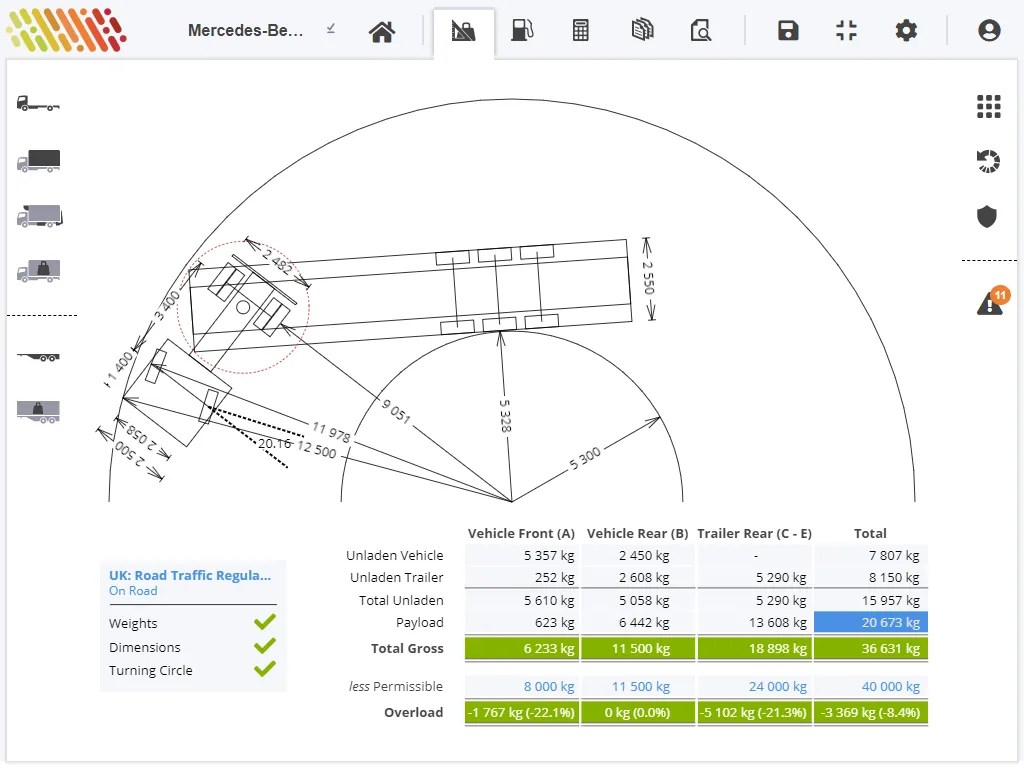Click the Turning Circle label
Image resolution: width=1024 pixels, height=768 pixels.
(x=151, y=671)
